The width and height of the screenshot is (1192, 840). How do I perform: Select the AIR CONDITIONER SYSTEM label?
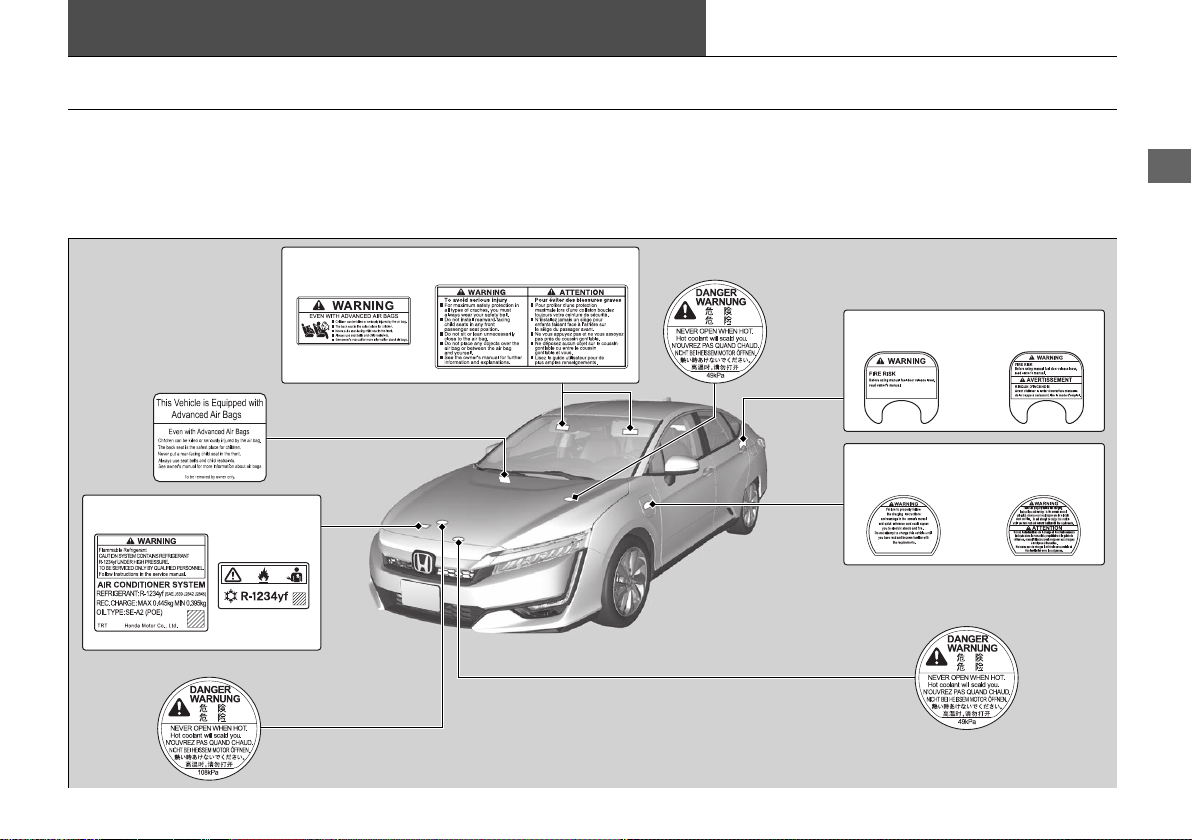coord(151,582)
